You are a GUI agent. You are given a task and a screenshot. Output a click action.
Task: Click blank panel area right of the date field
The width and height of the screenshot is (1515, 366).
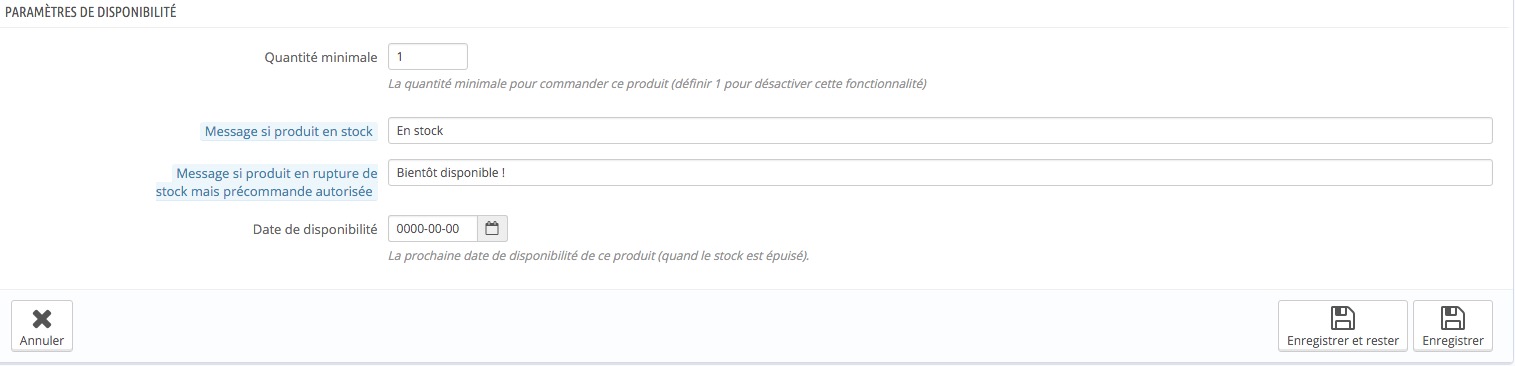coord(1000,228)
